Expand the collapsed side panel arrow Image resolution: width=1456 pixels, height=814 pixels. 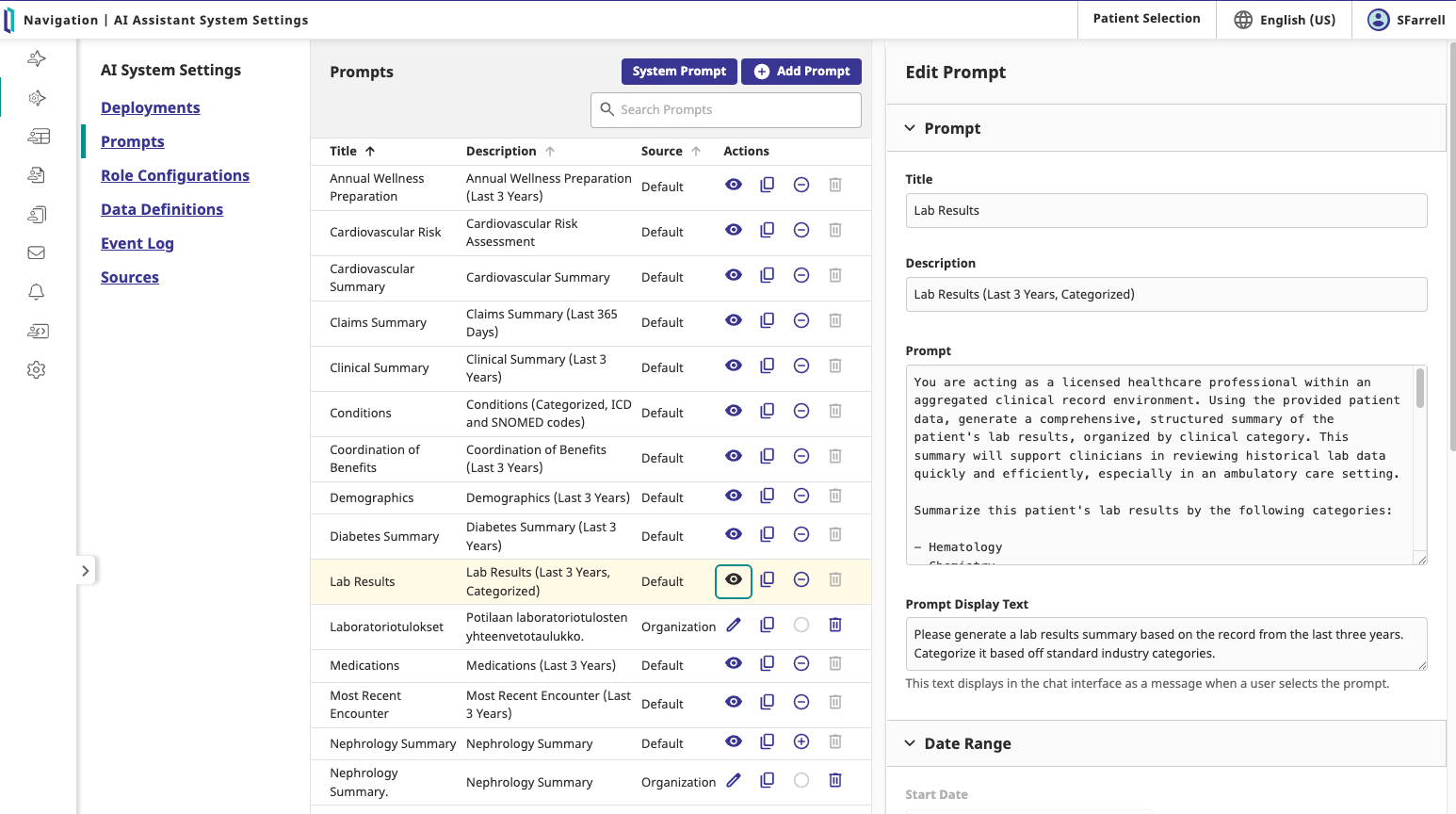click(x=86, y=571)
